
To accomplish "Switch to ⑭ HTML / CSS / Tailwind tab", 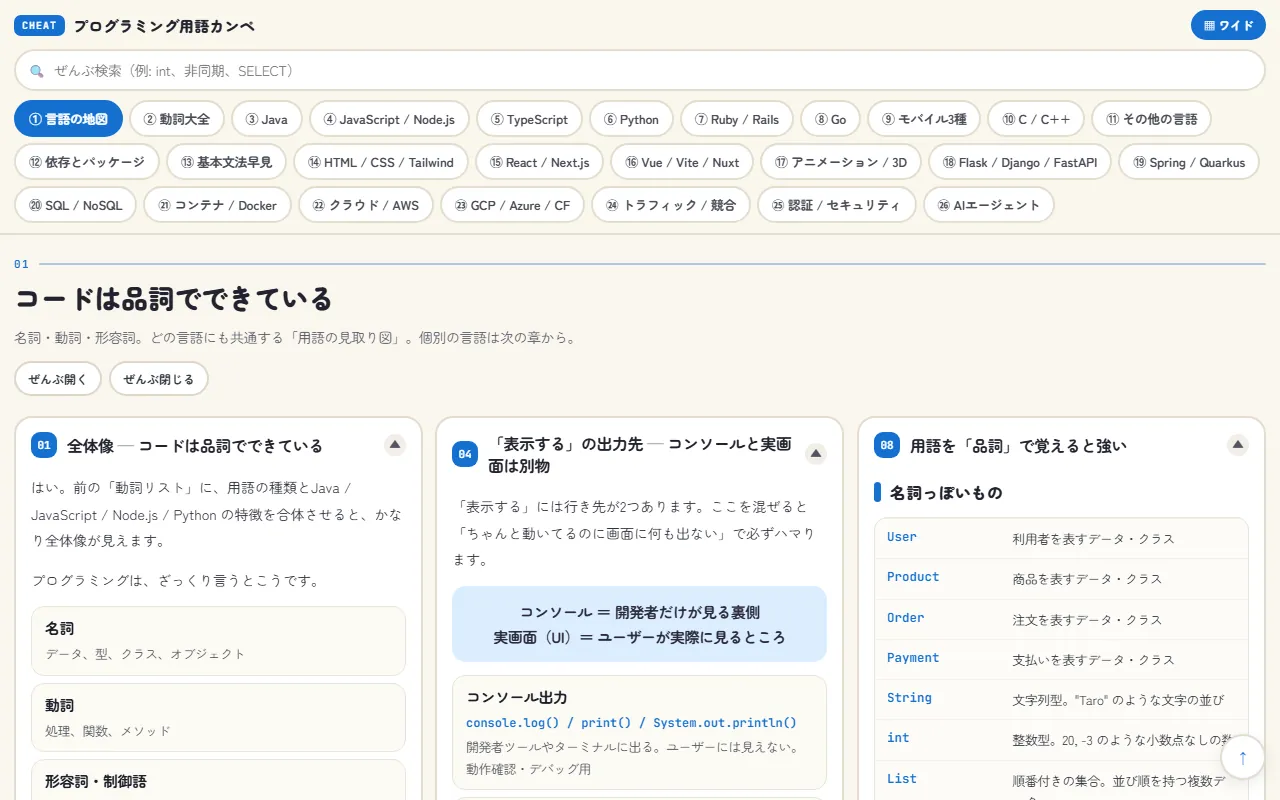I will pos(381,162).
